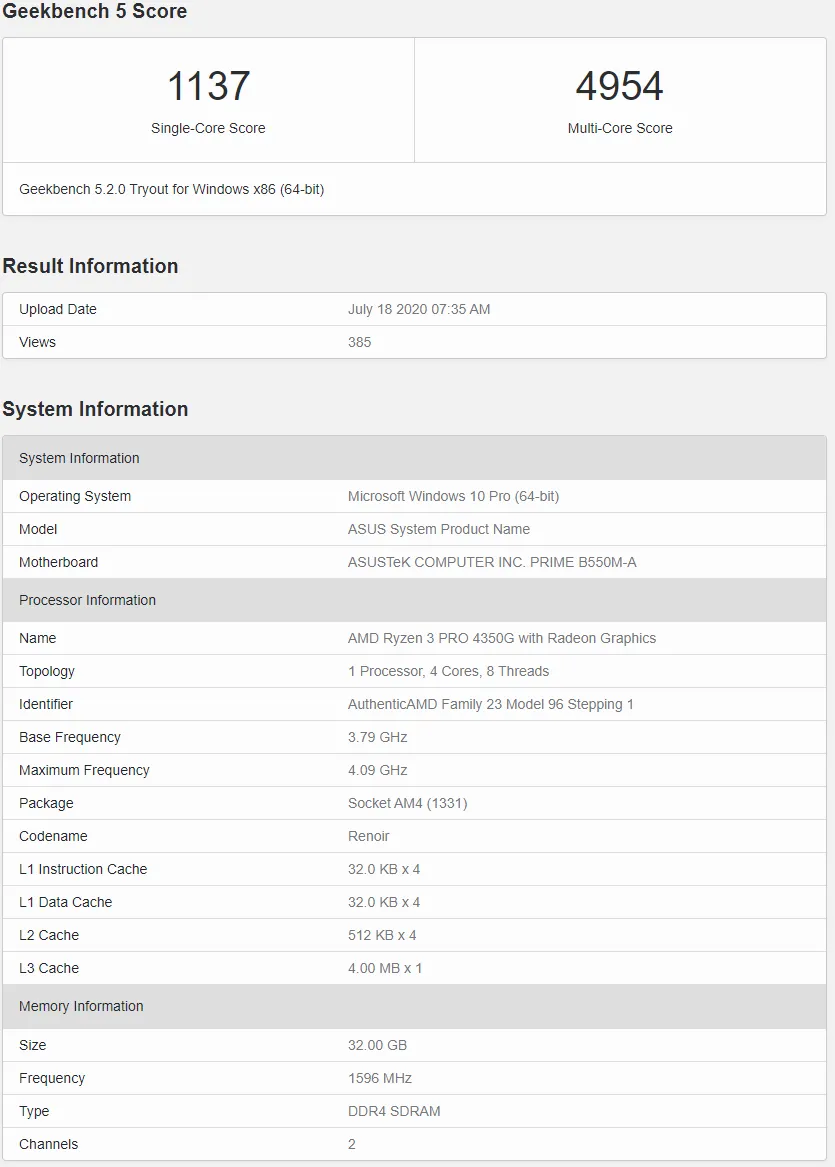Click the 3.79 GHz value
Image resolution: width=835 pixels, height=1167 pixels.
point(377,737)
